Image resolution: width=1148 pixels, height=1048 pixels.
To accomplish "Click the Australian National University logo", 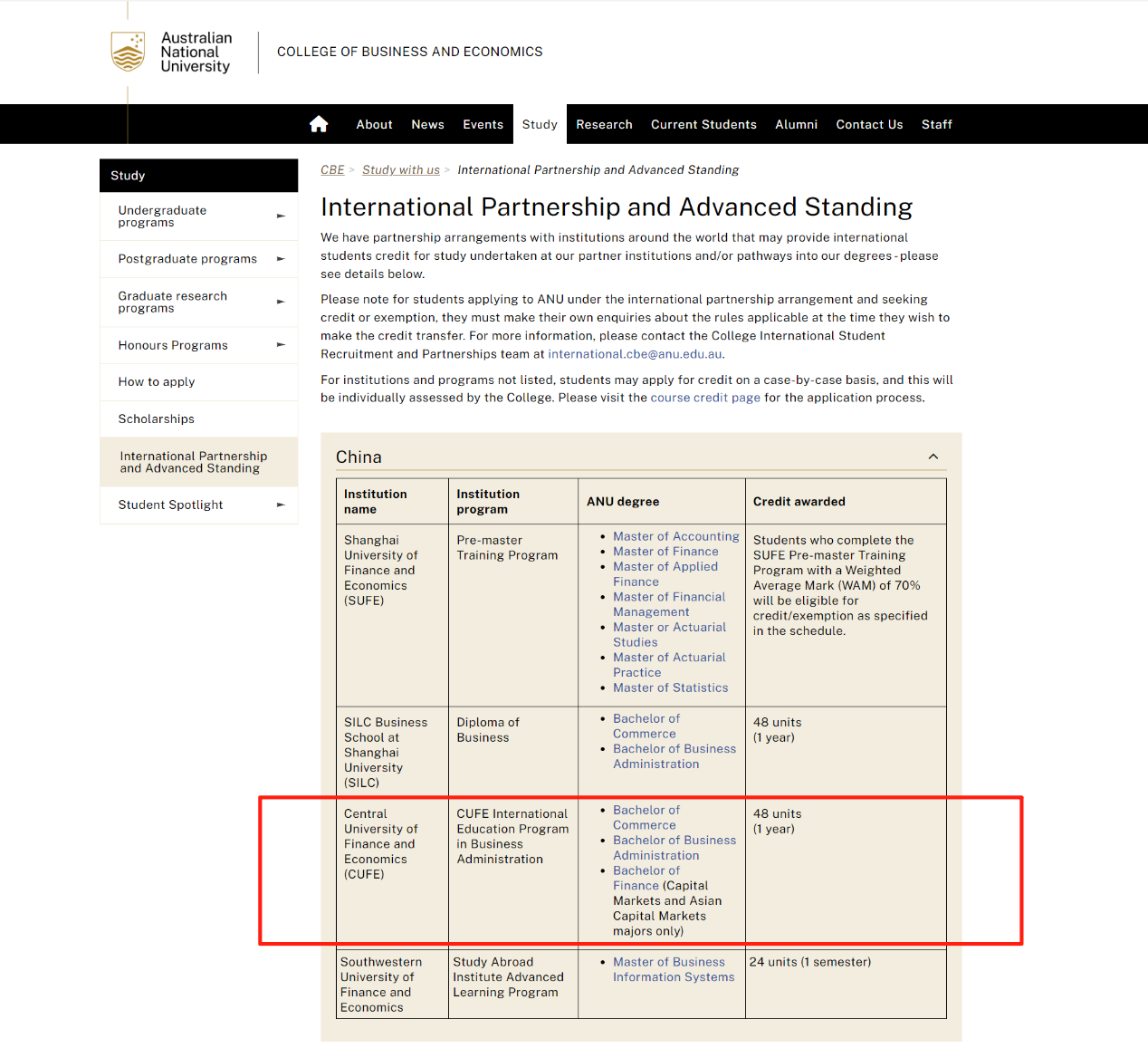I will pyautogui.click(x=171, y=52).
